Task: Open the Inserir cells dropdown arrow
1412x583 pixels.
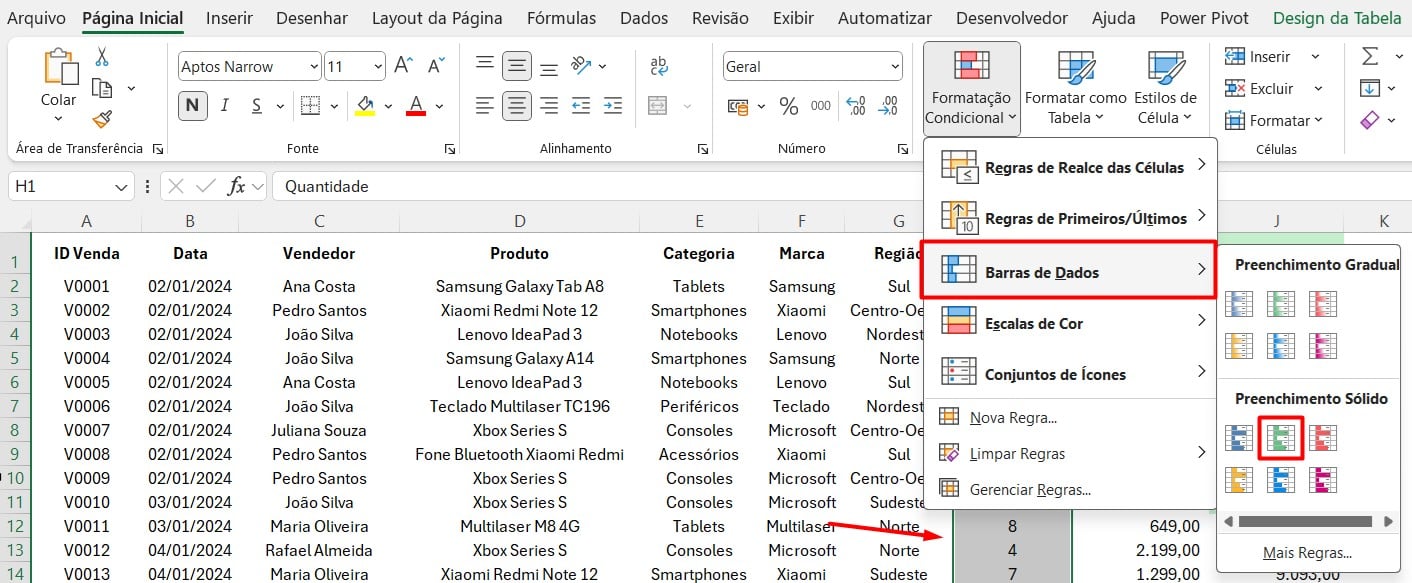Action: click(x=1315, y=57)
